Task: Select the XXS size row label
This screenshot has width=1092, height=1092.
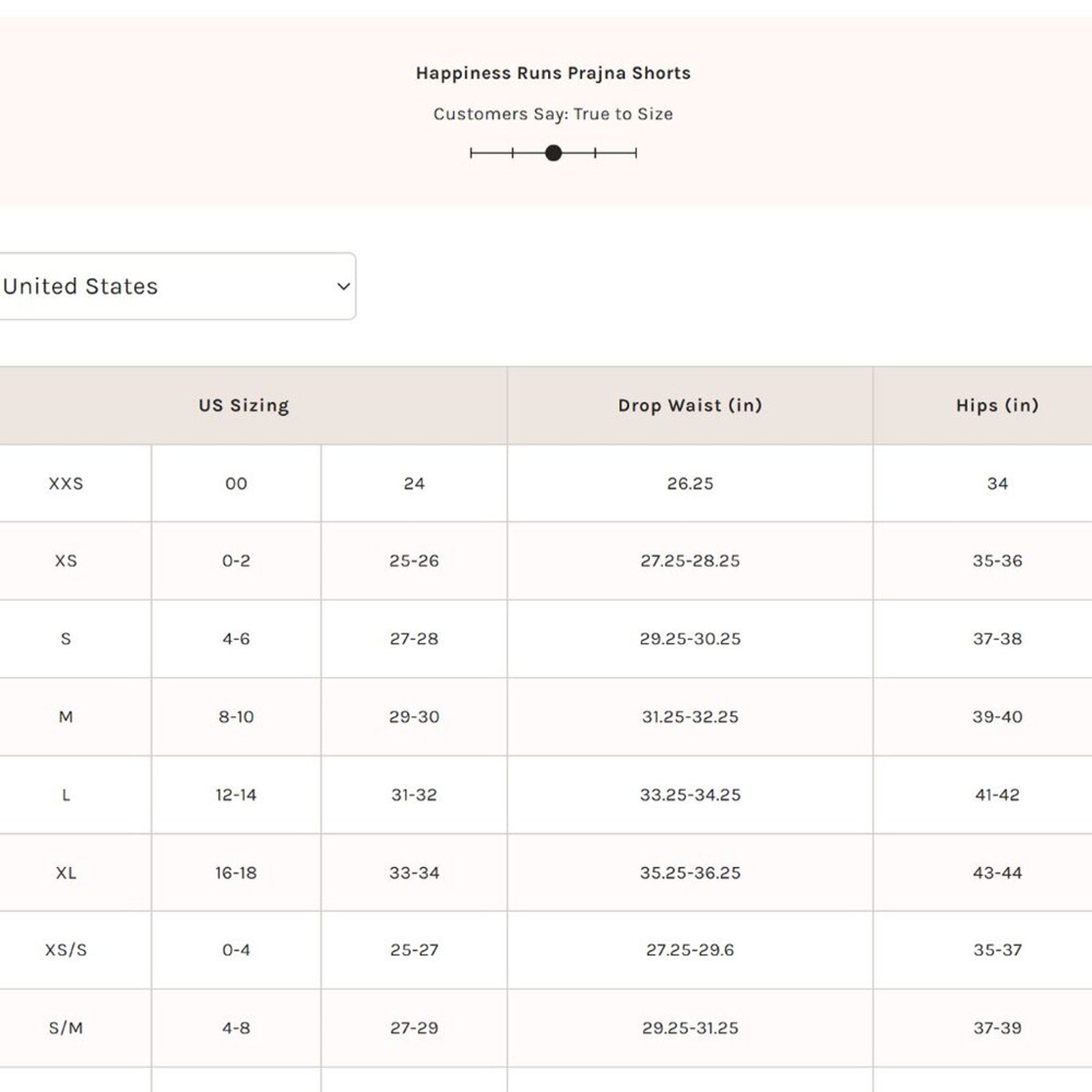Action: [66, 484]
